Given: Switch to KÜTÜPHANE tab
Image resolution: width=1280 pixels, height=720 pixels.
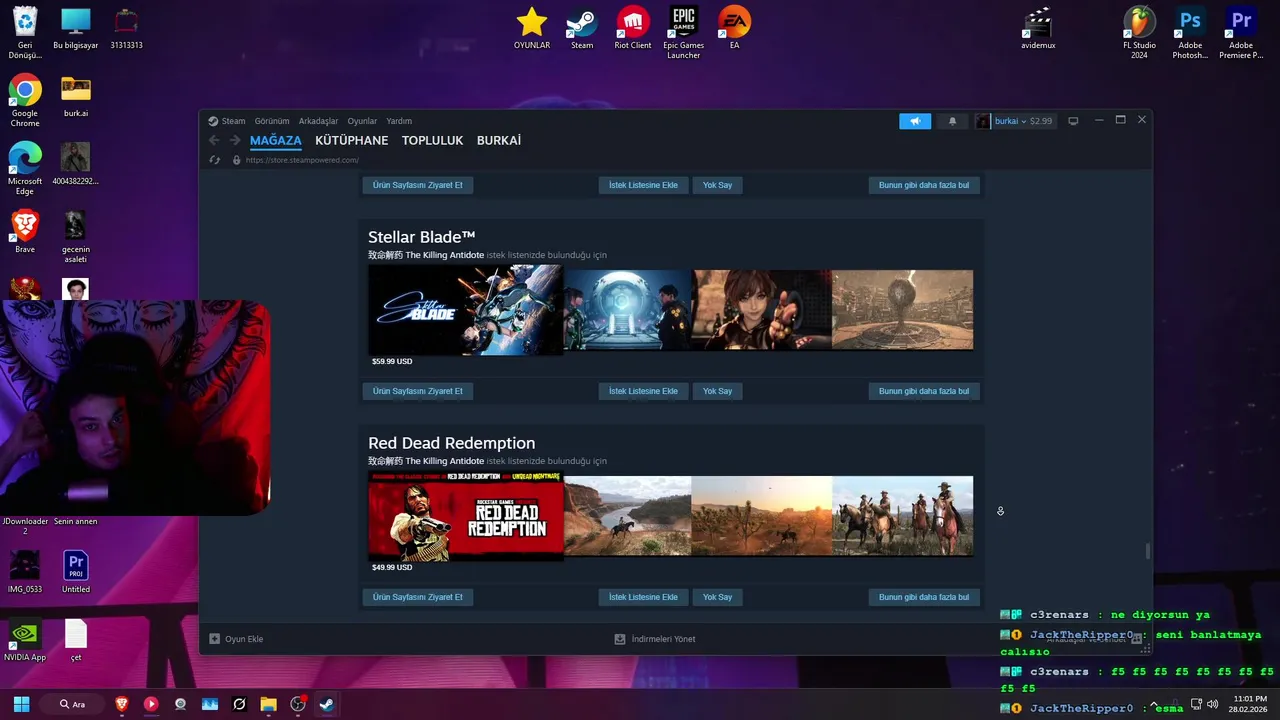Looking at the screenshot, I should point(351,141).
